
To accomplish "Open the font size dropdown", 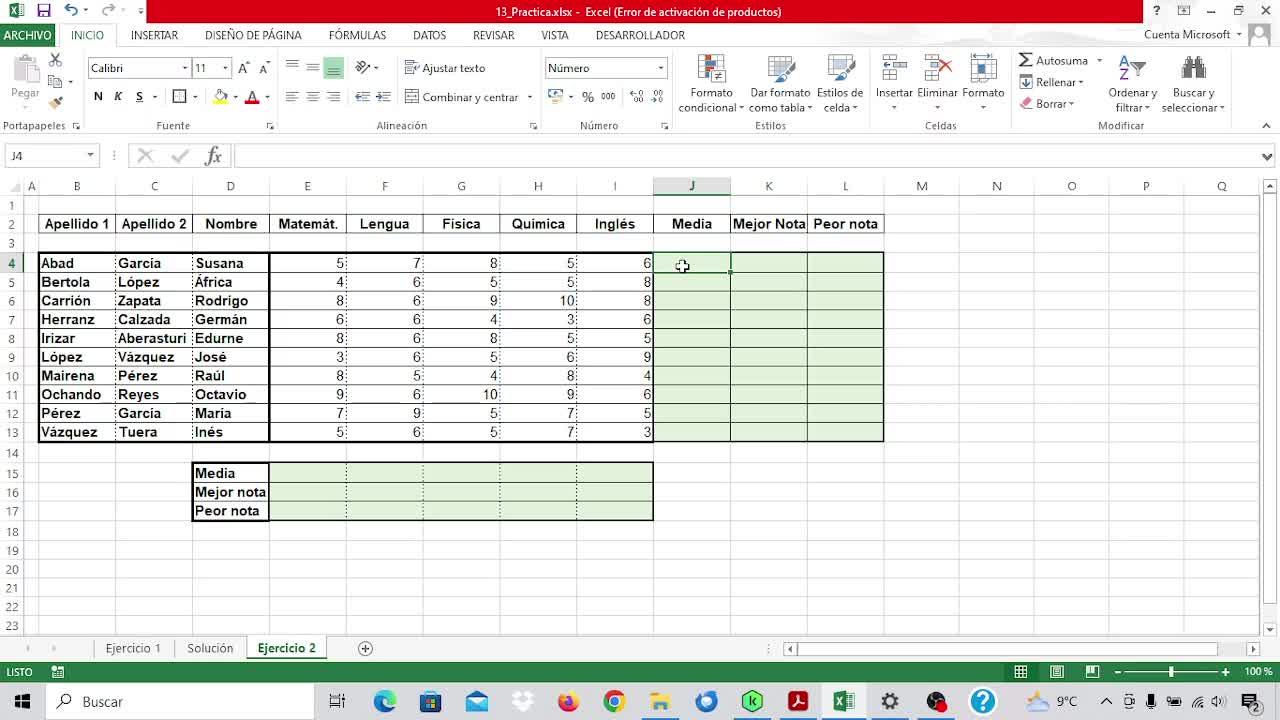I will [225, 68].
